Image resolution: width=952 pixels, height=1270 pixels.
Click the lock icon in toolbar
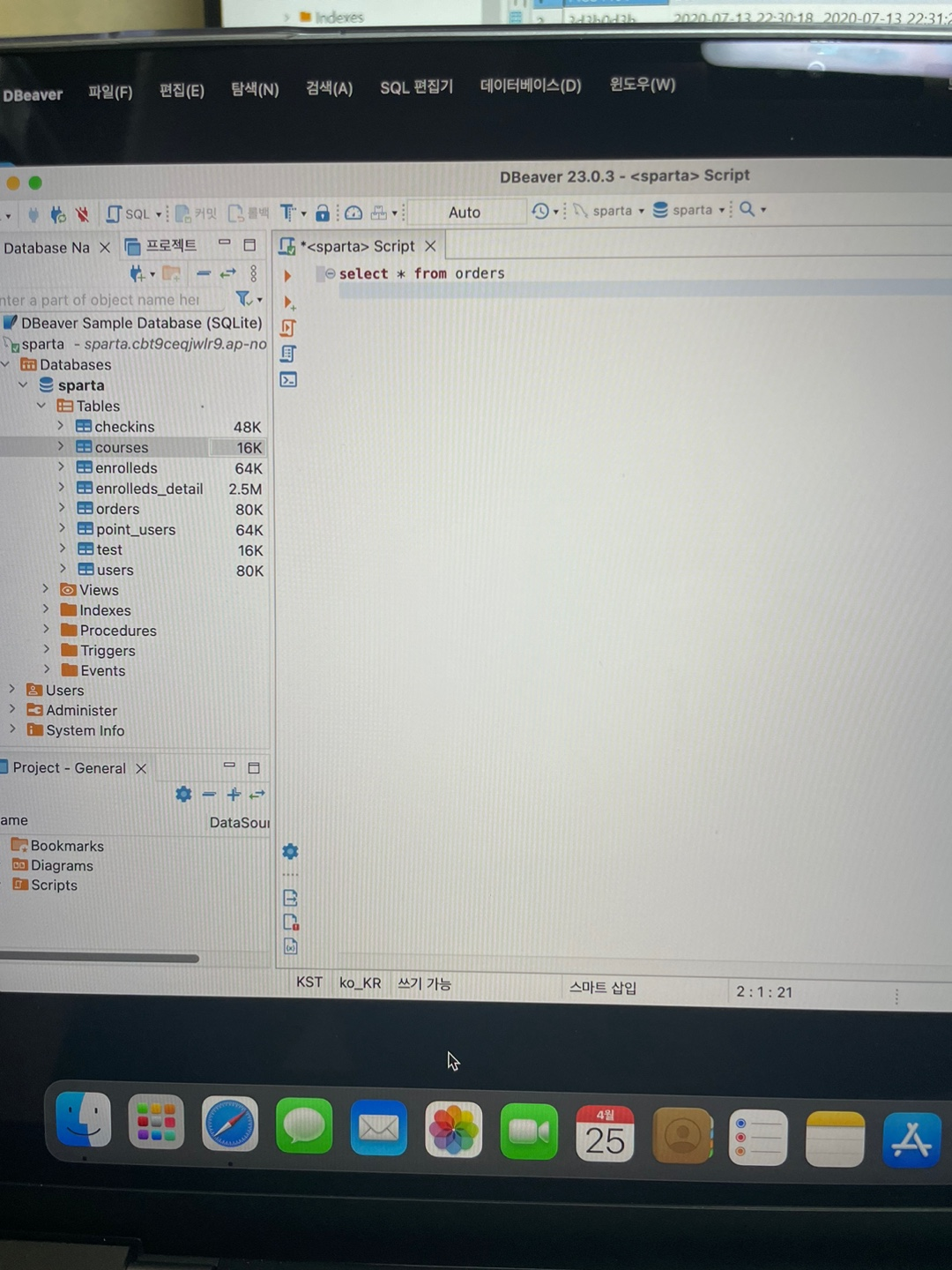(323, 213)
